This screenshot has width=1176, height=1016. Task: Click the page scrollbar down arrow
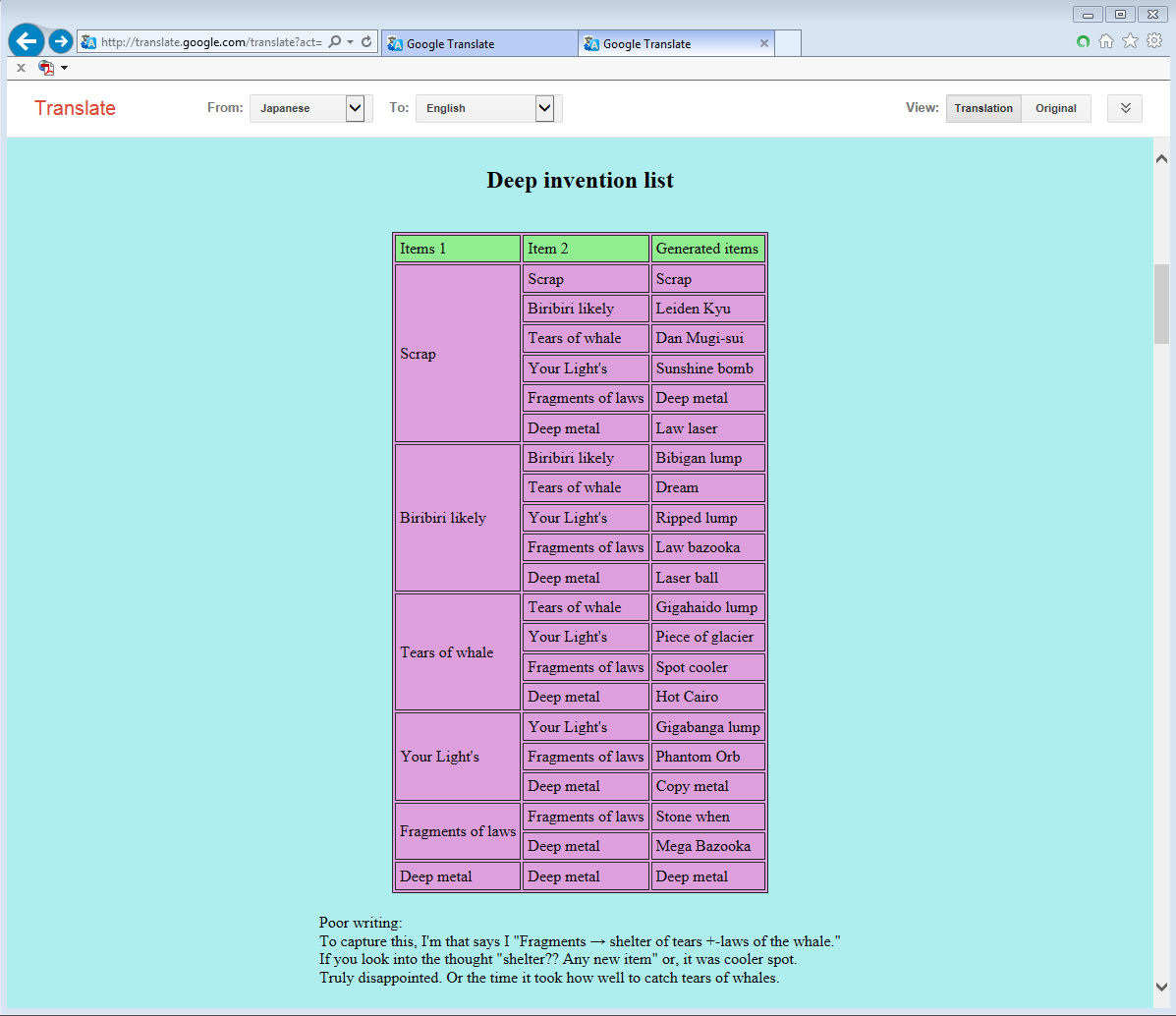[1161, 987]
